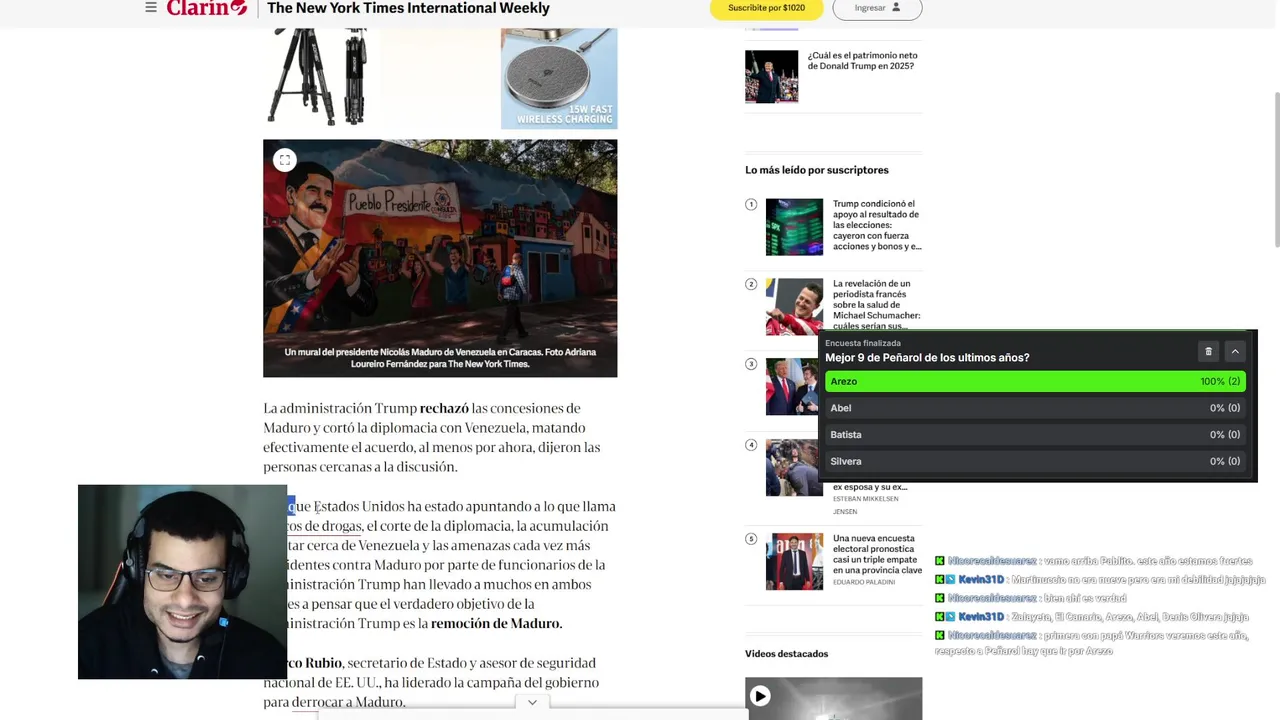
Task: Click the 'Videos destacados' heading
Action: pos(786,654)
